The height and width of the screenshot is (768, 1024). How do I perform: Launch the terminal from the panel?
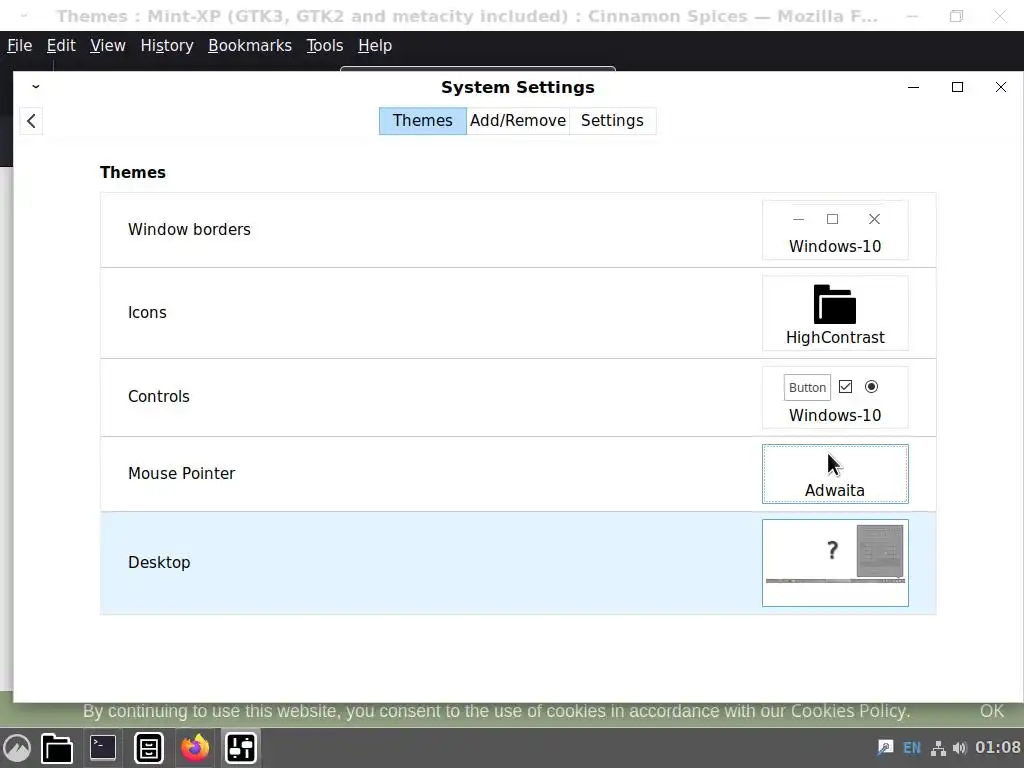coord(103,748)
